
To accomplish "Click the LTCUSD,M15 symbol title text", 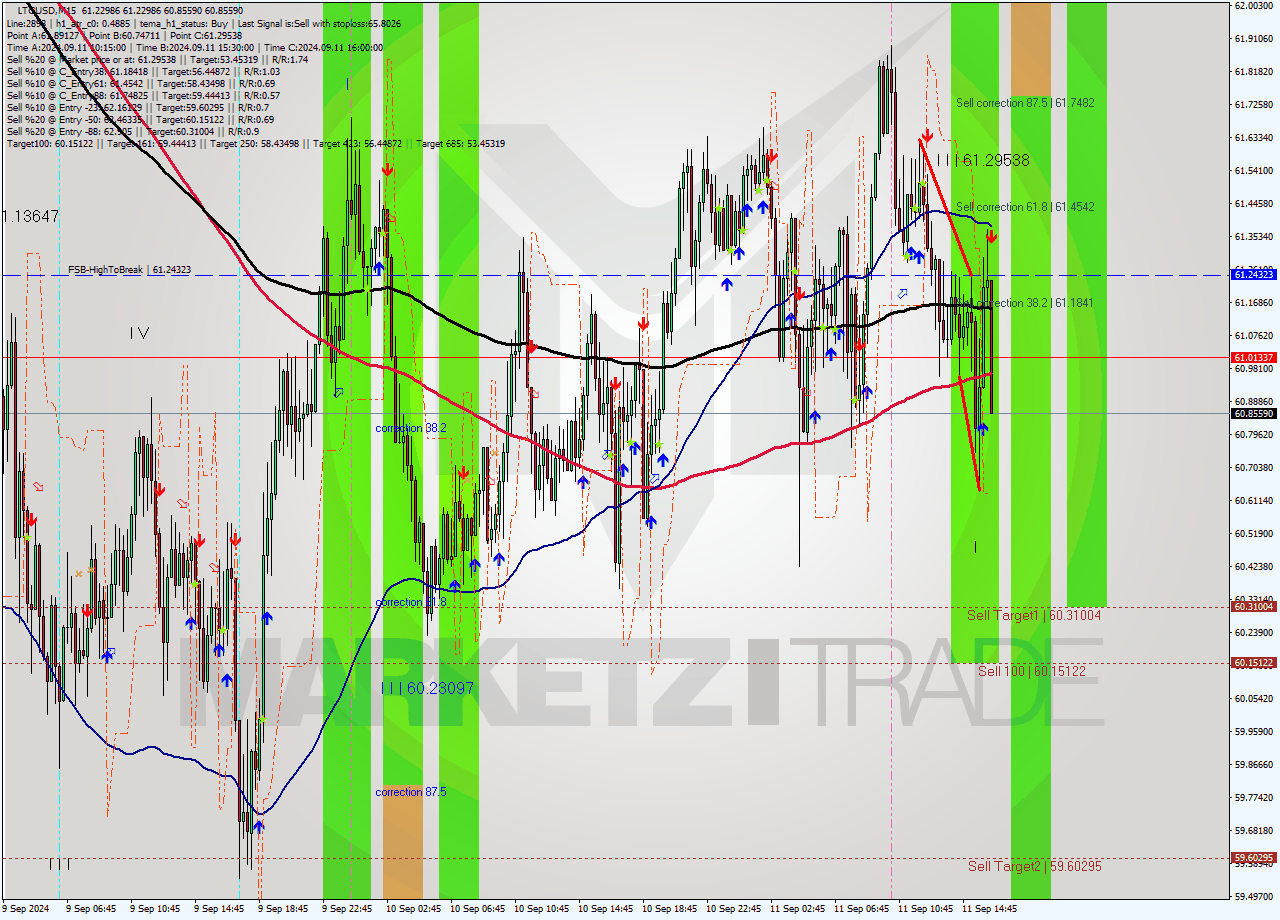I will (48, 9).
